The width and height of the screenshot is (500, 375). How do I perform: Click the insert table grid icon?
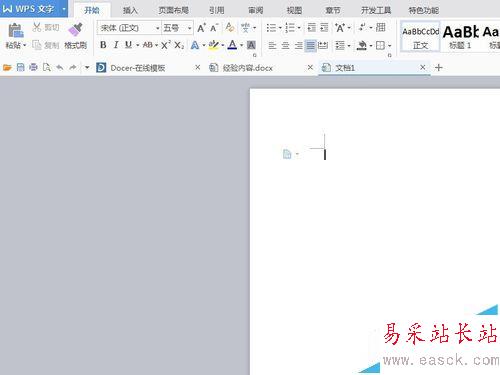click(380, 27)
